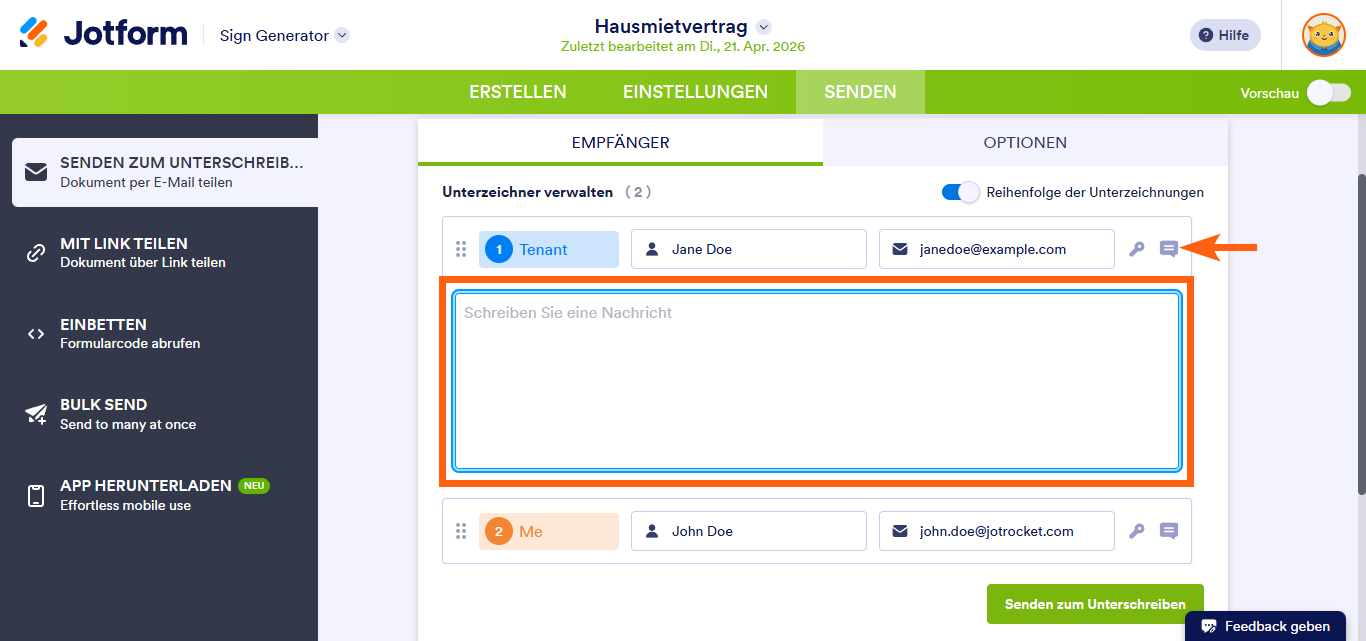The width and height of the screenshot is (1366, 641).
Task: Click the key icon in John Doe's row
Action: tap(1137, 531)
